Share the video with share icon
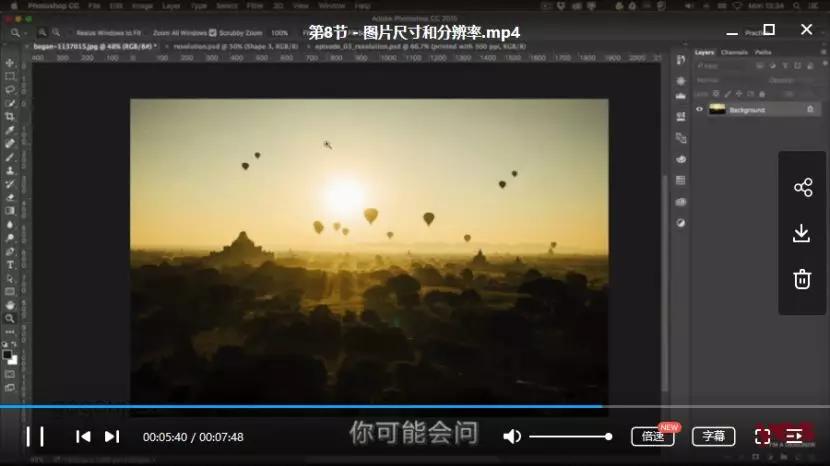Screen dimensions: 830x466 [x=802, y=187]
